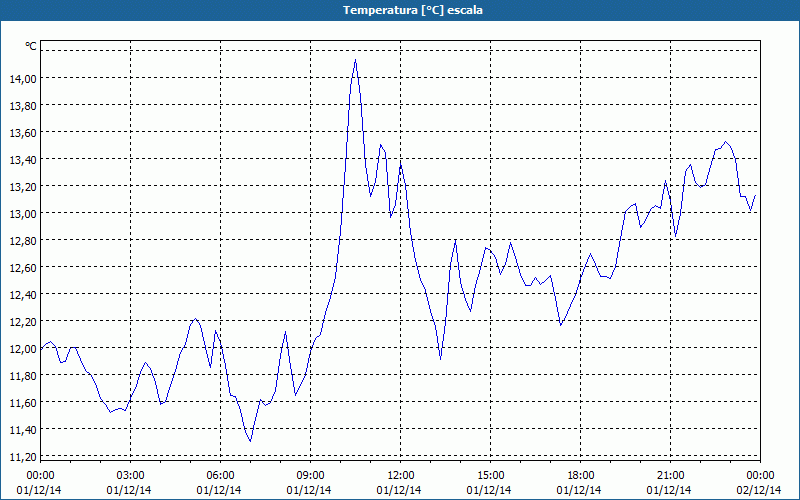Select the 12,60 axis value

23,267
